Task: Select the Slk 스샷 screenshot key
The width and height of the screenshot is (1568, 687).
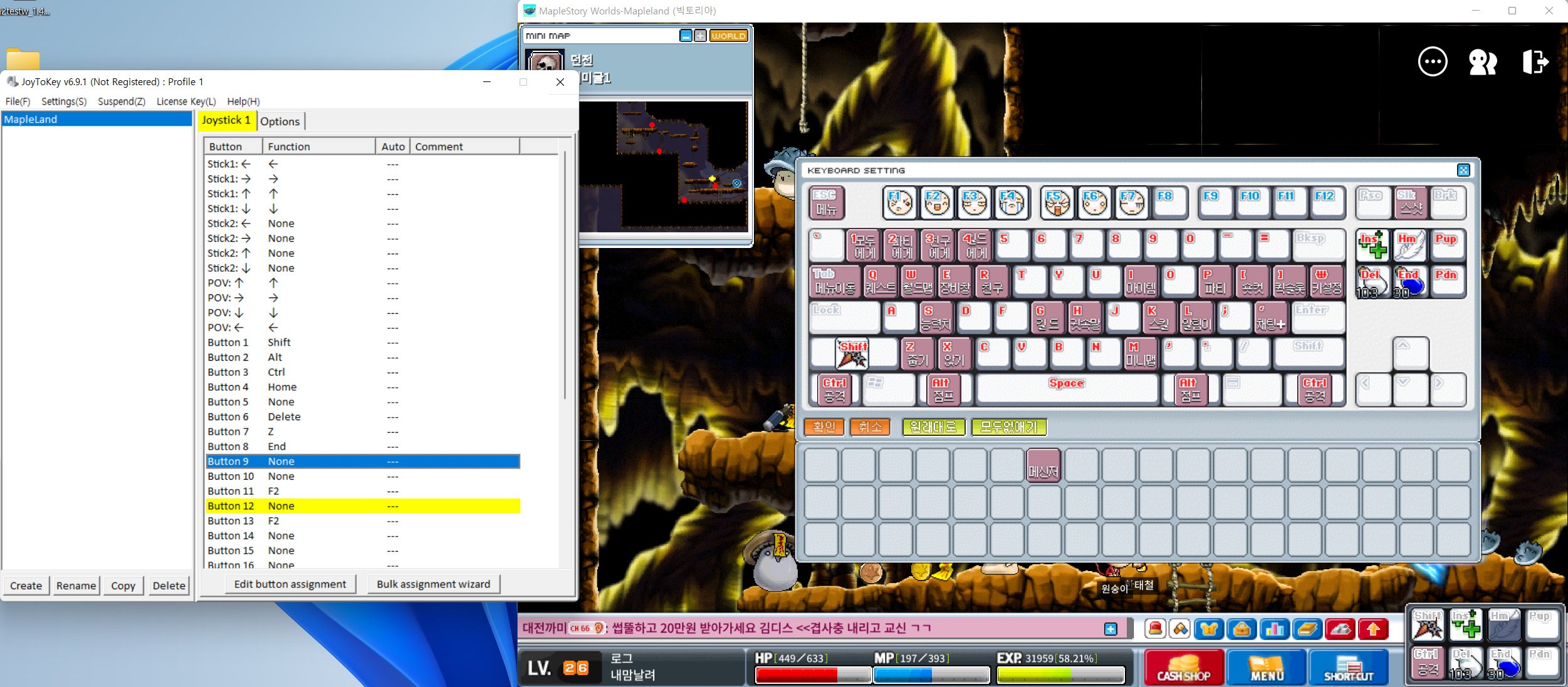Action: (1410, 203)
